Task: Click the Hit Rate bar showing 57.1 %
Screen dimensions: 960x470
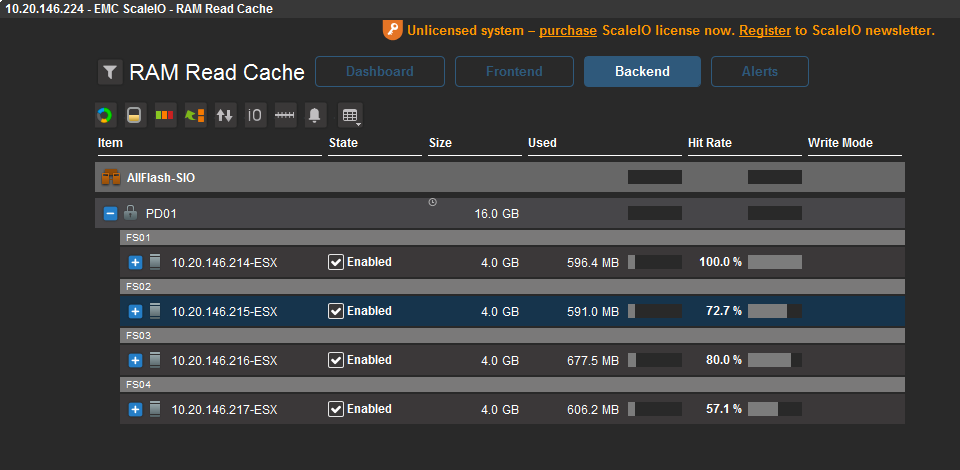Action: [775, 409]
